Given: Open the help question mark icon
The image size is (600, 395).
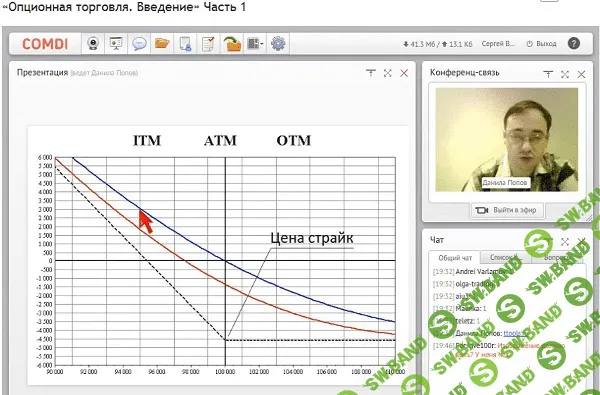Looking at the screenshot, I should point(574,43).
